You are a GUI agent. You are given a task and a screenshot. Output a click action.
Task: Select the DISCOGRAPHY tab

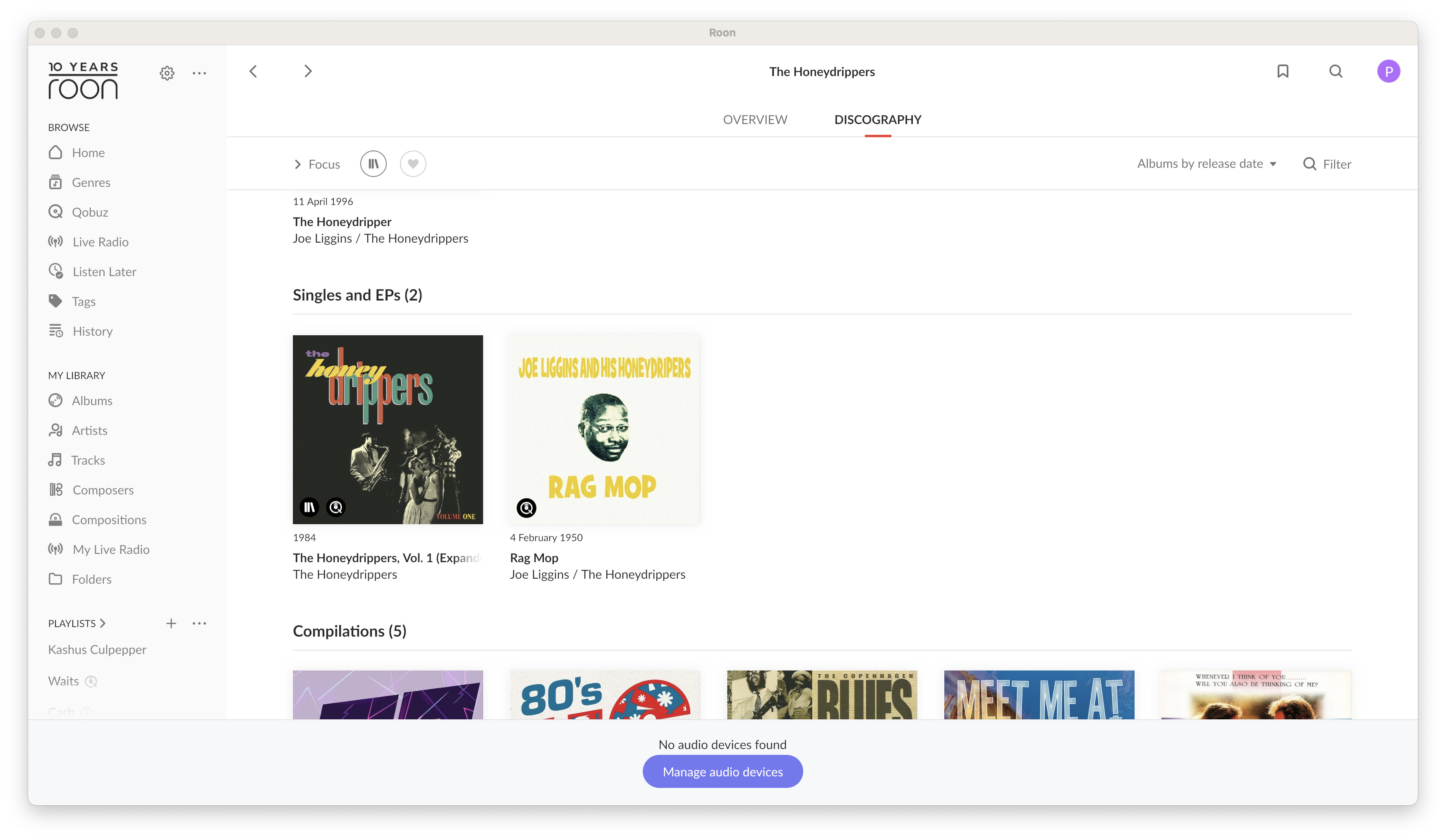tap(878, 120)
